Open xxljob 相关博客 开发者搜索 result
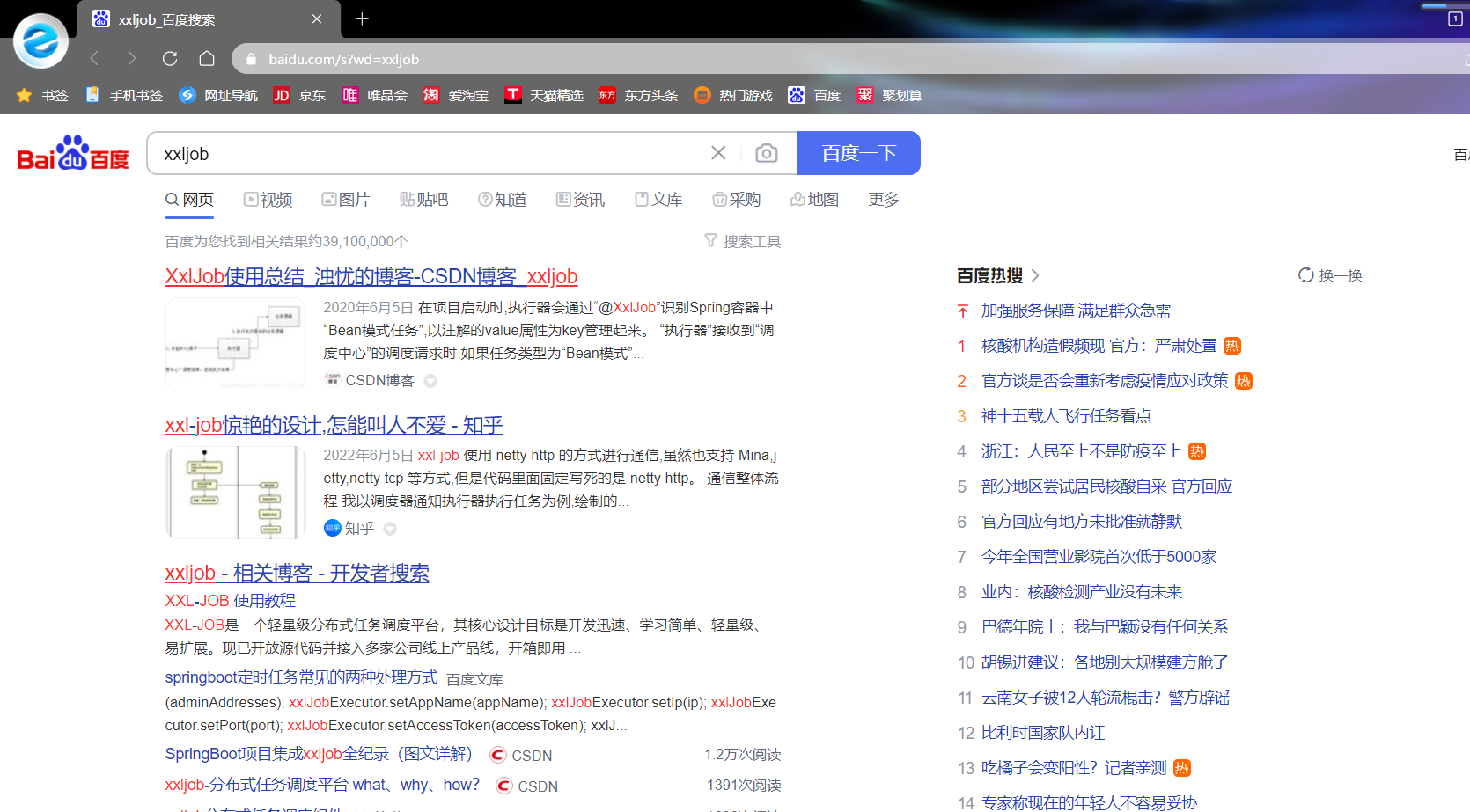Viewport: 1470px width, 812px height. (297, 573)
